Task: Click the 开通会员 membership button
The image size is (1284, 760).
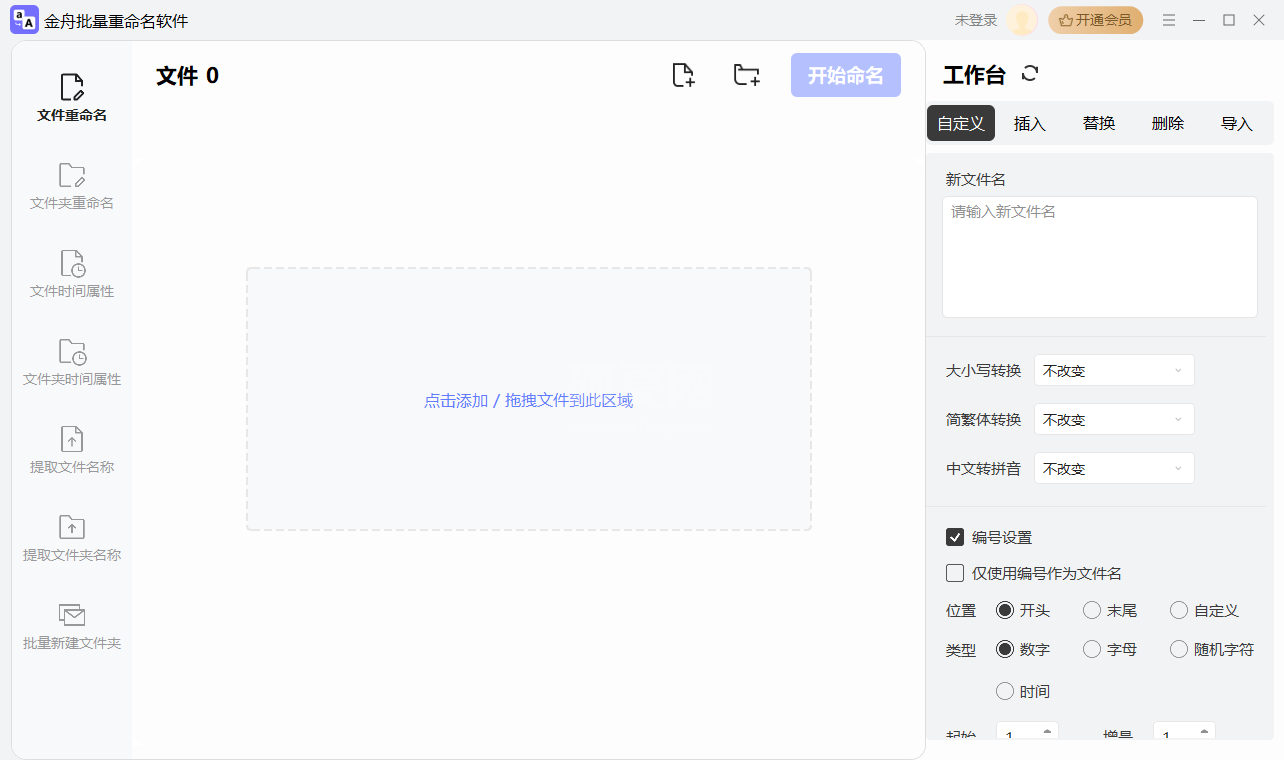Action: point(1095,20)
